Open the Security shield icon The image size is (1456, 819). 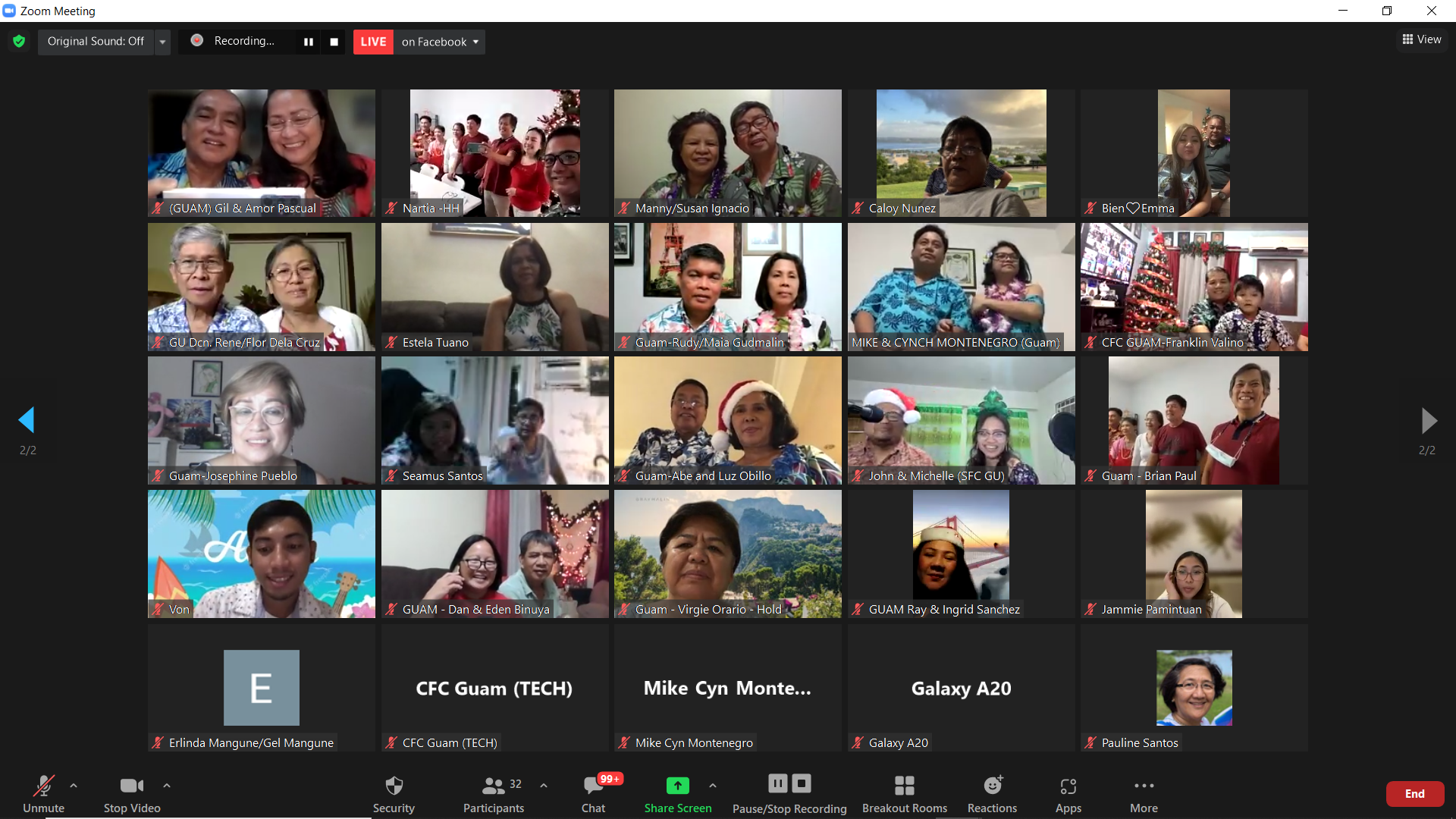[x=394, y=786]
